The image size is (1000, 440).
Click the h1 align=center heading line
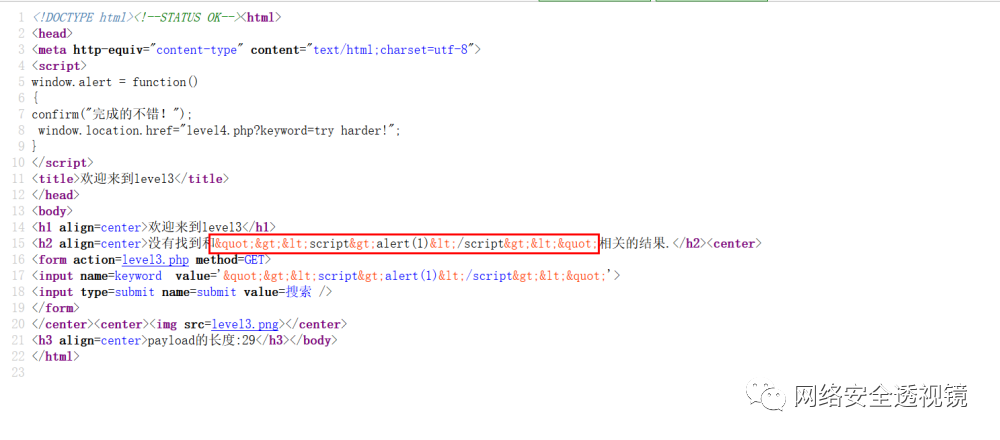coord(154,227)
